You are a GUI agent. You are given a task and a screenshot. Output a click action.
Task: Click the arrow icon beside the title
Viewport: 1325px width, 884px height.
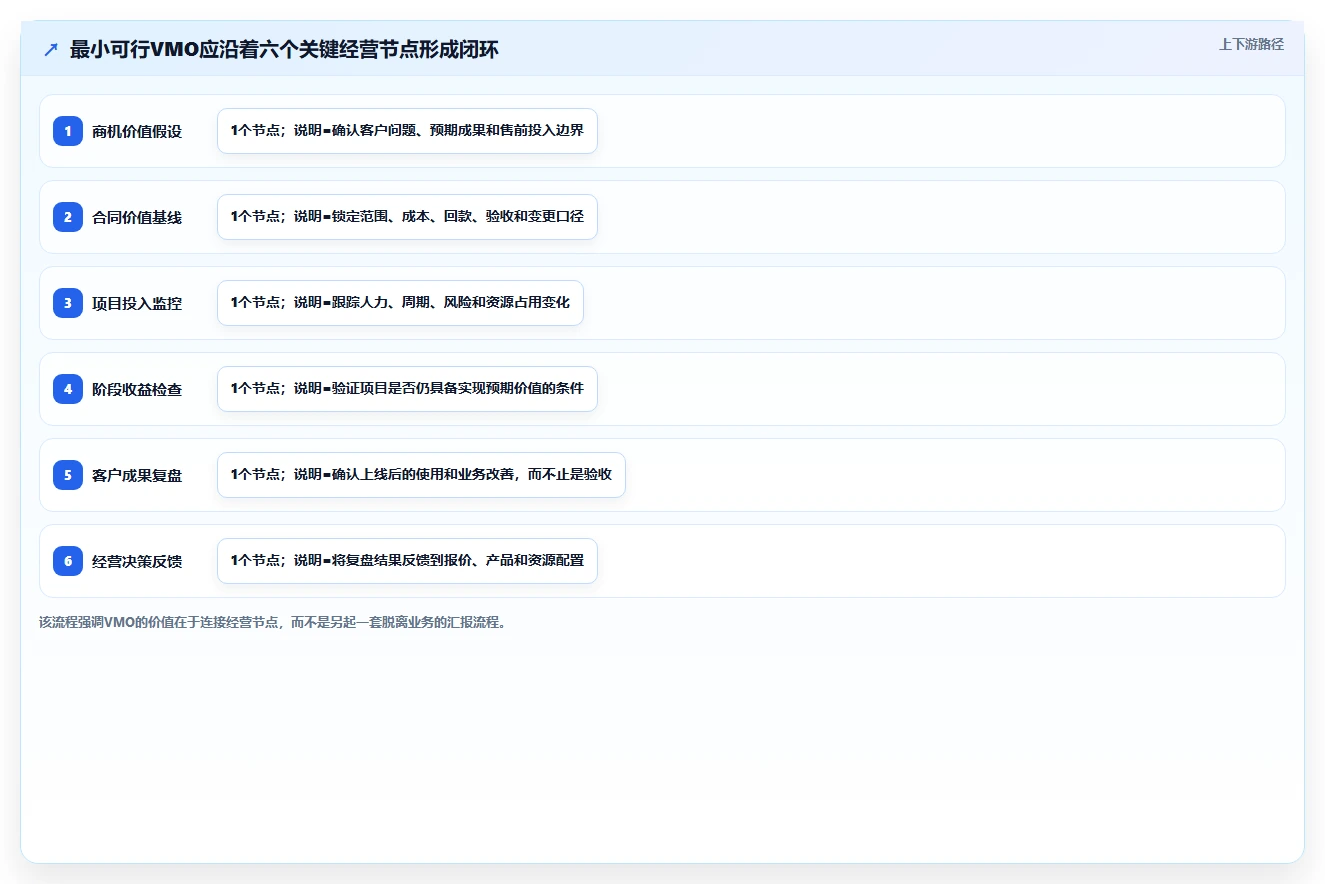pyautogui.click(x=51, y=50)
